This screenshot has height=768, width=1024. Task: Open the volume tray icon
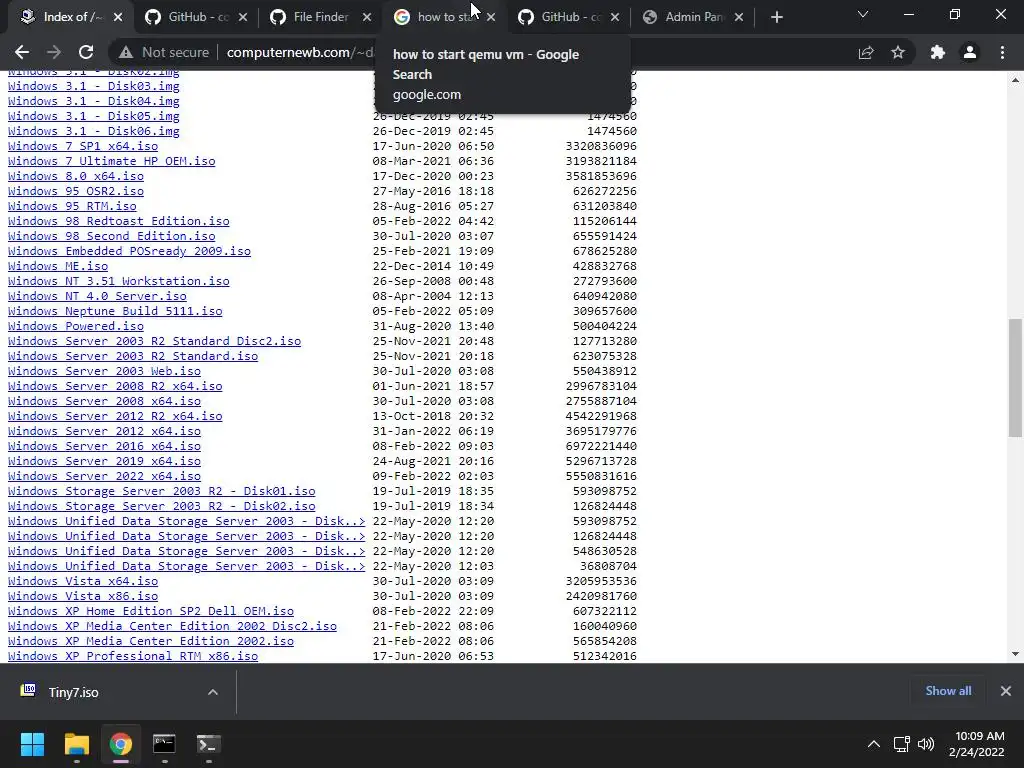click(x=925, y=744)
